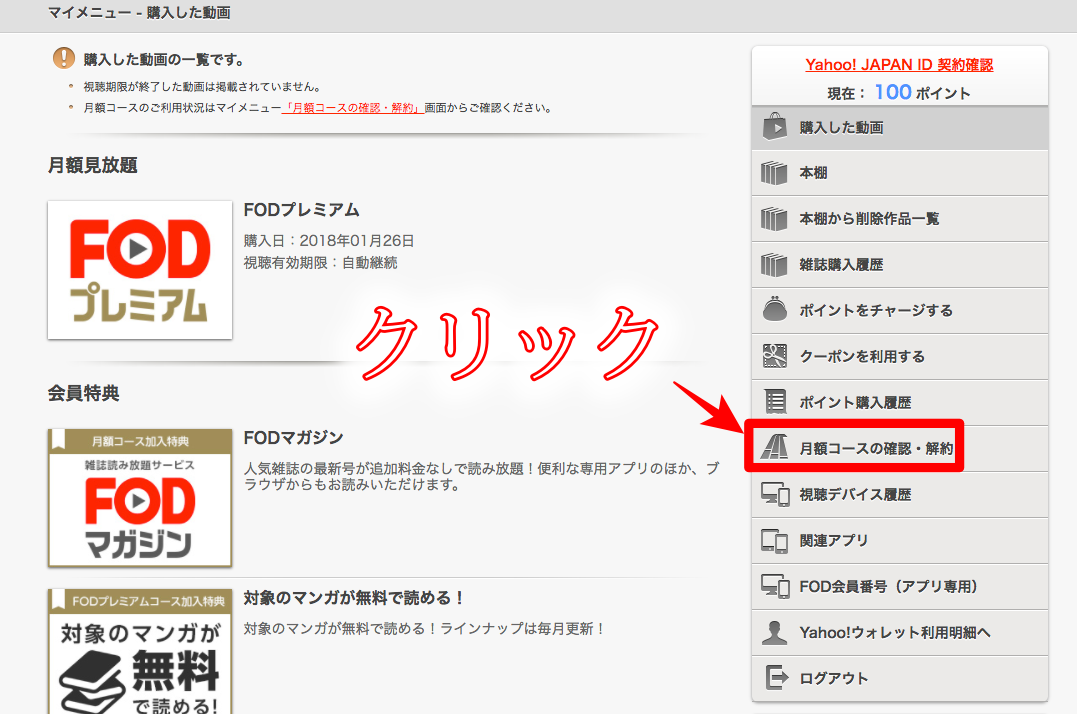Click the 視聴有効期限：自動継続 text
Screen dimensions: 1077x714
coord(321,263)
